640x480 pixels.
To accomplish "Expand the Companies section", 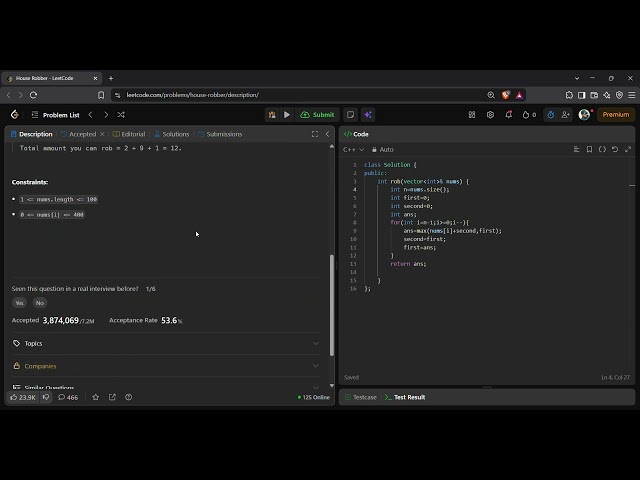I will [x=165, y=366].
